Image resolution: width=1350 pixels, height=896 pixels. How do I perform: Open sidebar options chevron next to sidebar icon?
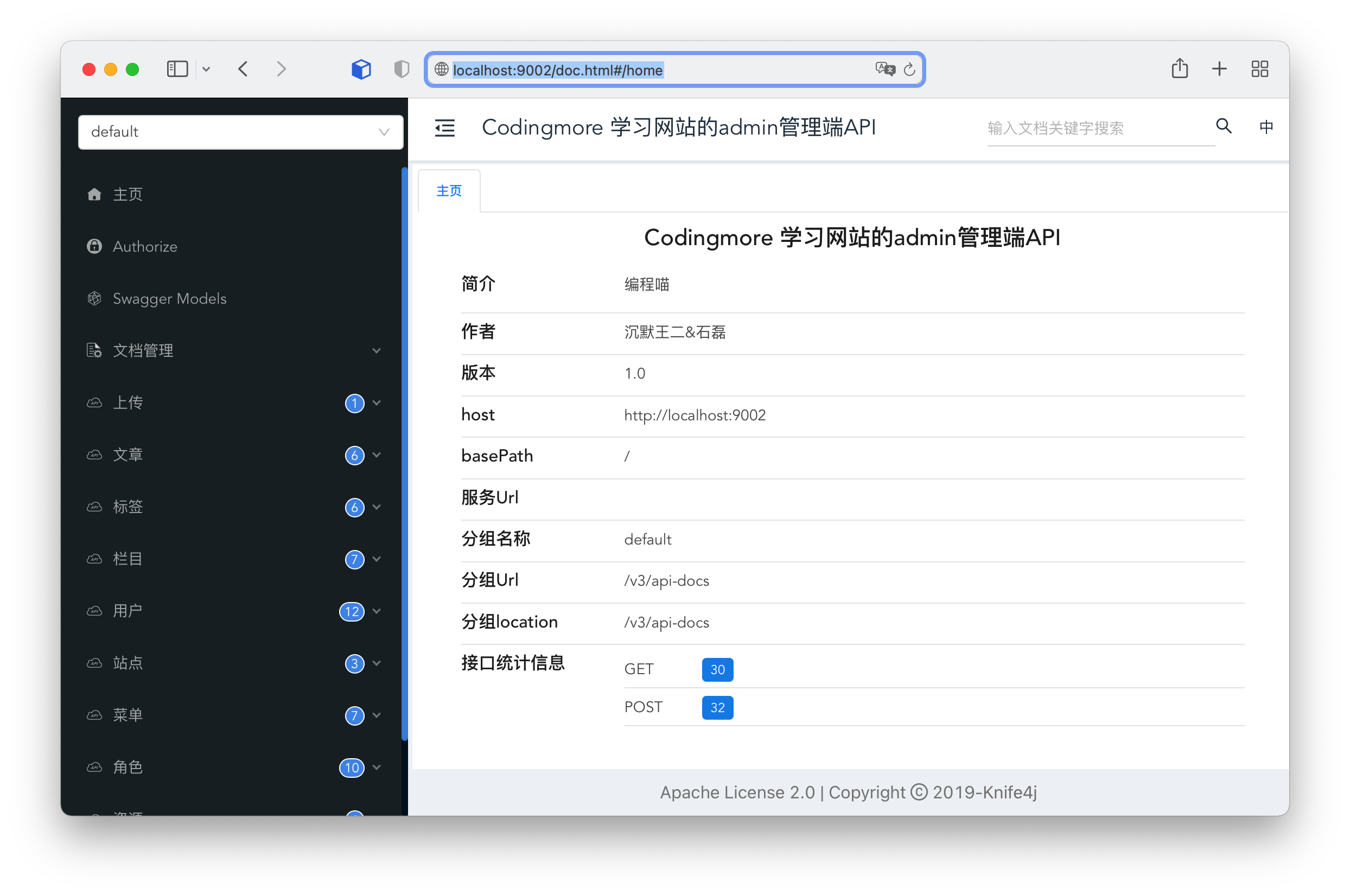[x=206, y=70]
